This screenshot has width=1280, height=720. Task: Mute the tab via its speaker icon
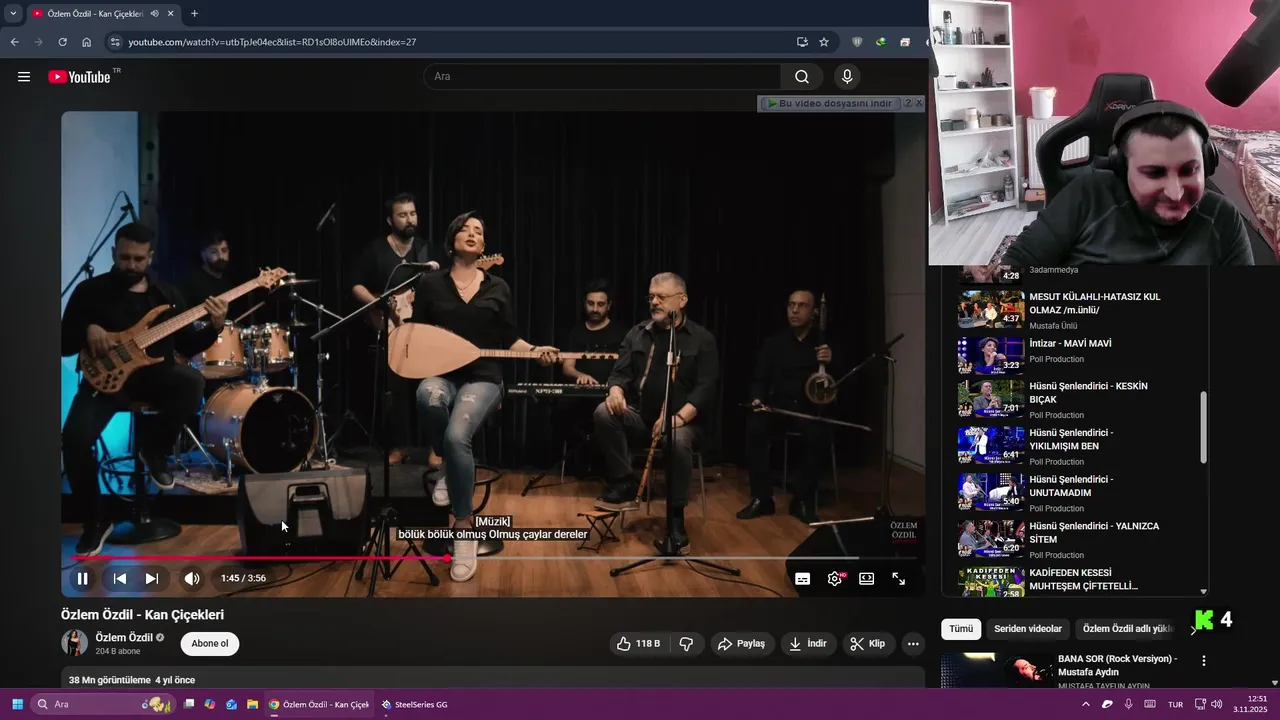(x=154, y=14)
